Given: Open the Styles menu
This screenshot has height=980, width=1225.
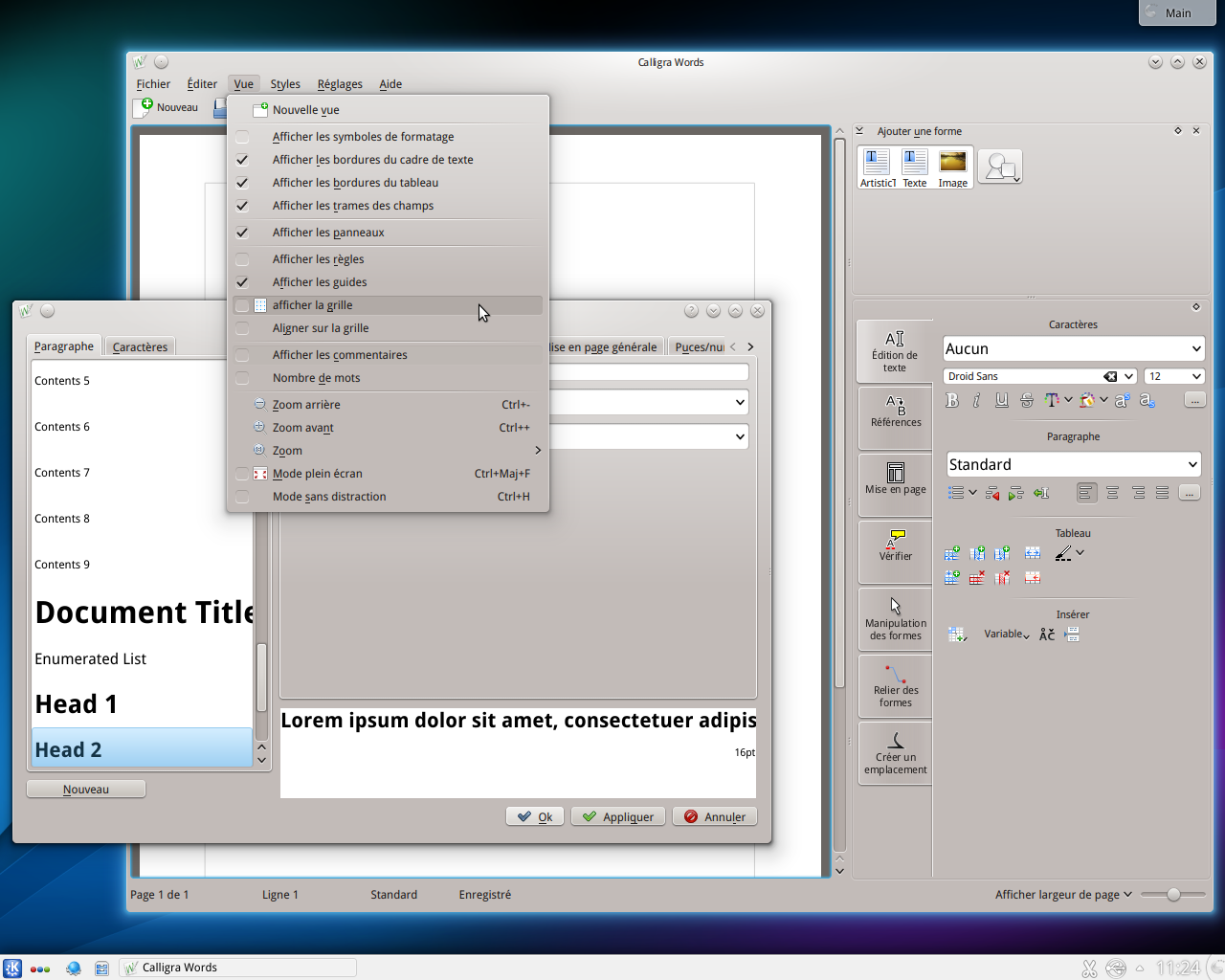Looking at the screenshot, I should pos(285,84).
